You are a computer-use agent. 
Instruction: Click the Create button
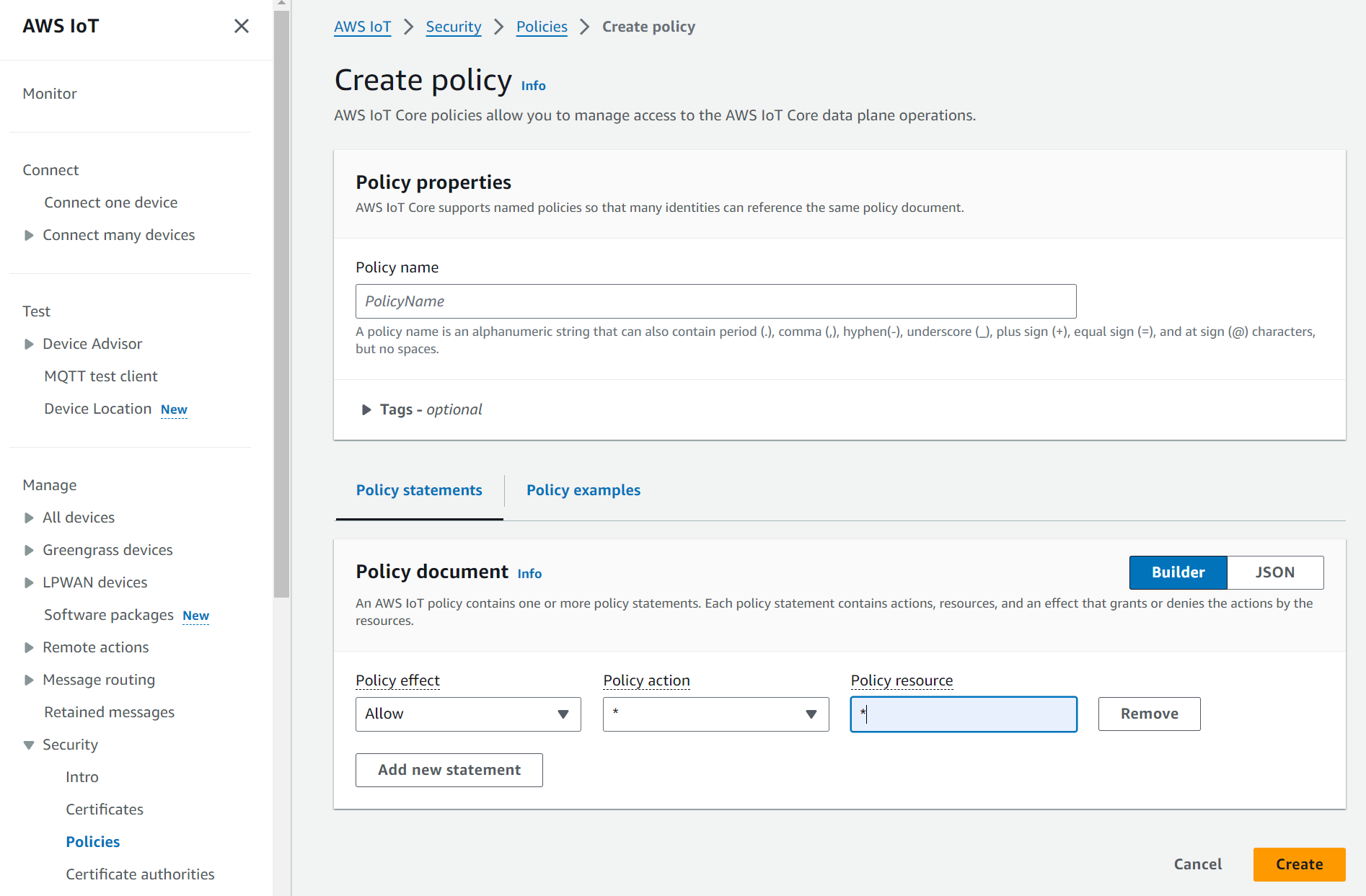pos(1298,864)
